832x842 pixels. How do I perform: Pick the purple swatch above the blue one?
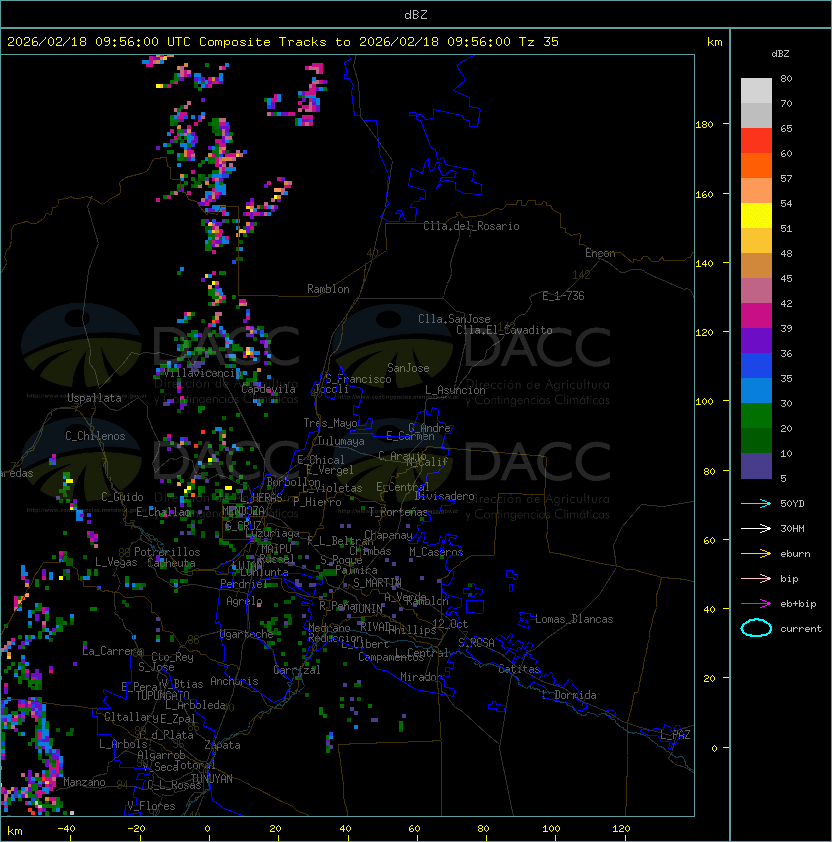756,340
